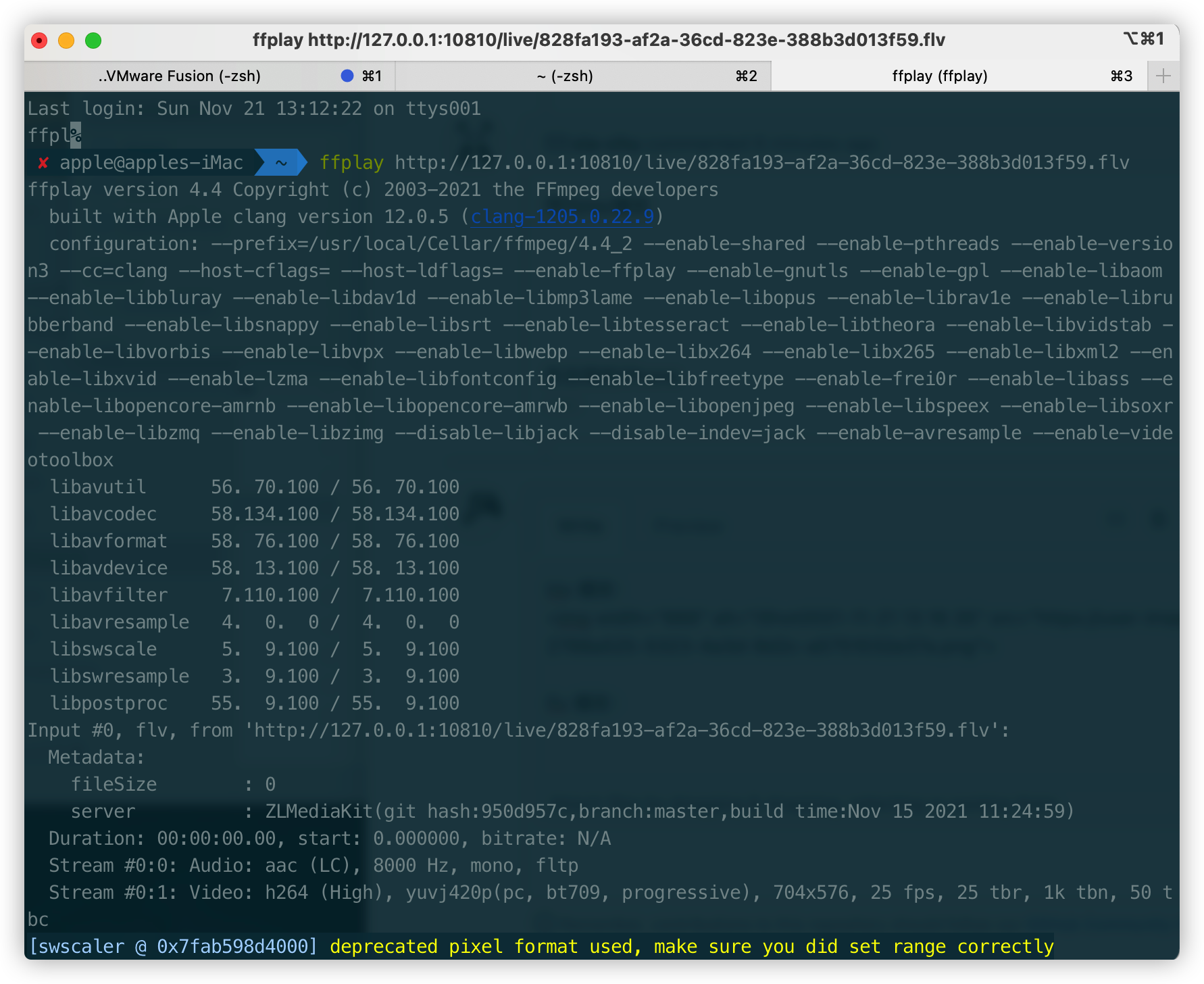Click the ZLMediaKit server metadata line
1204x984 pixels.
coord(574,811)
